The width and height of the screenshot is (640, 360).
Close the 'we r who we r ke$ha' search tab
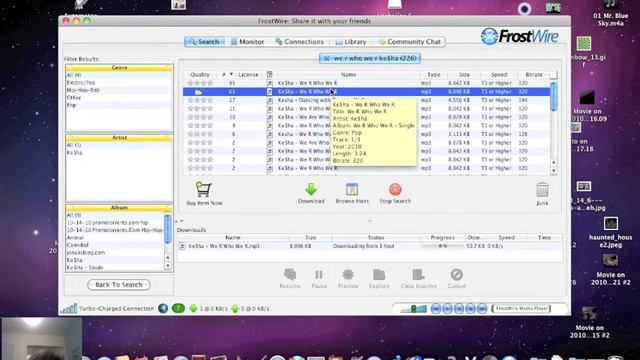tap(326, 58)
